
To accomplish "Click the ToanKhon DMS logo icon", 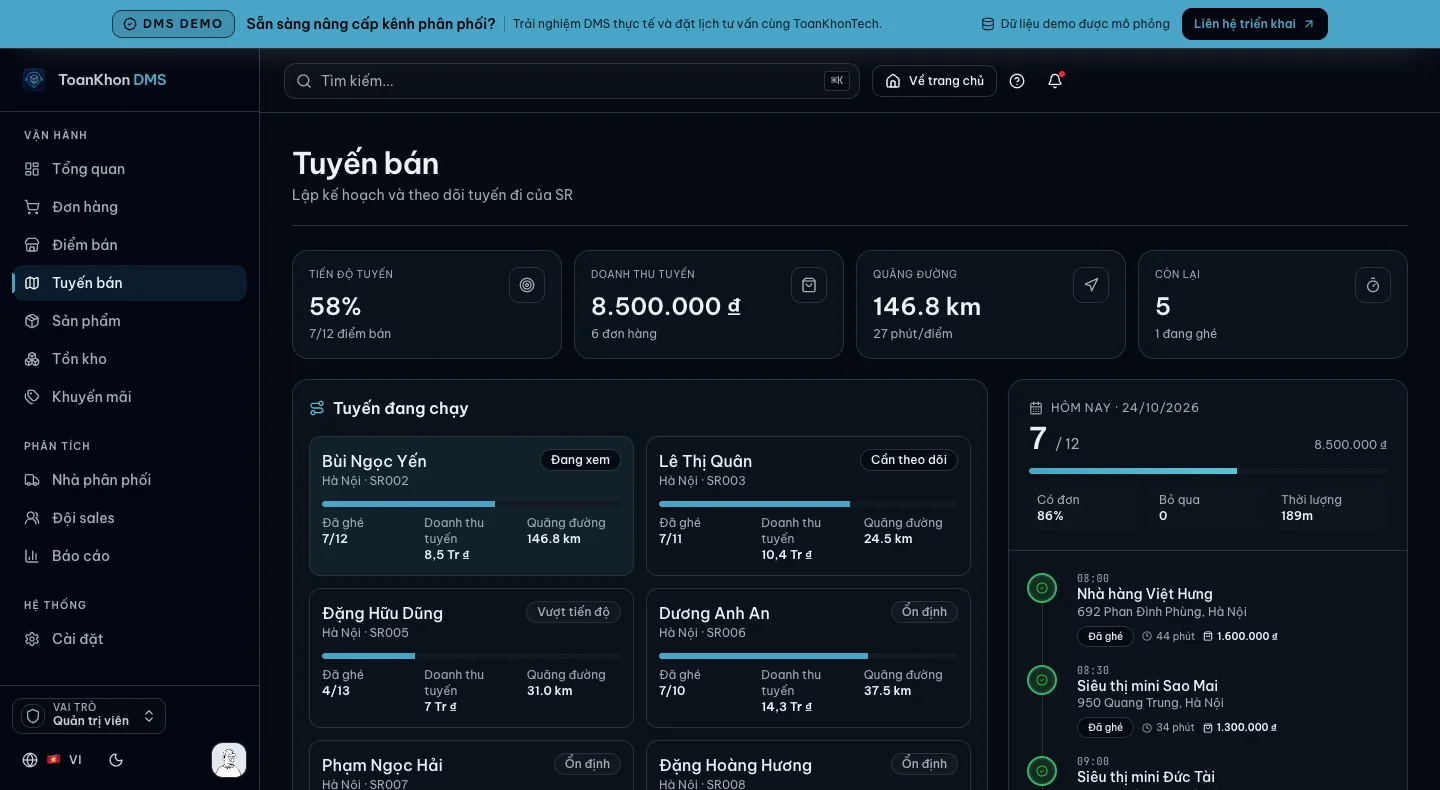I will pyautogui.click(x=34, y=80).
